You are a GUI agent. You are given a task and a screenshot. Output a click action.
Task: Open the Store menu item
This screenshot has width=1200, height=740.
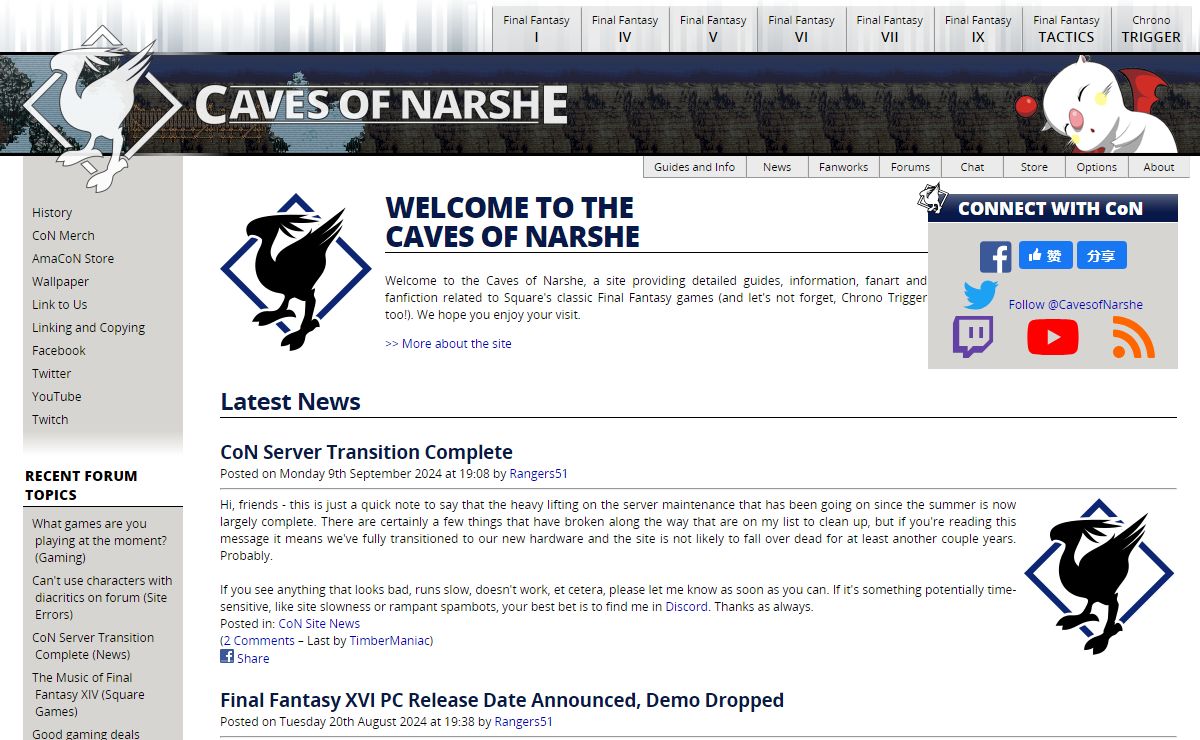1034,167
